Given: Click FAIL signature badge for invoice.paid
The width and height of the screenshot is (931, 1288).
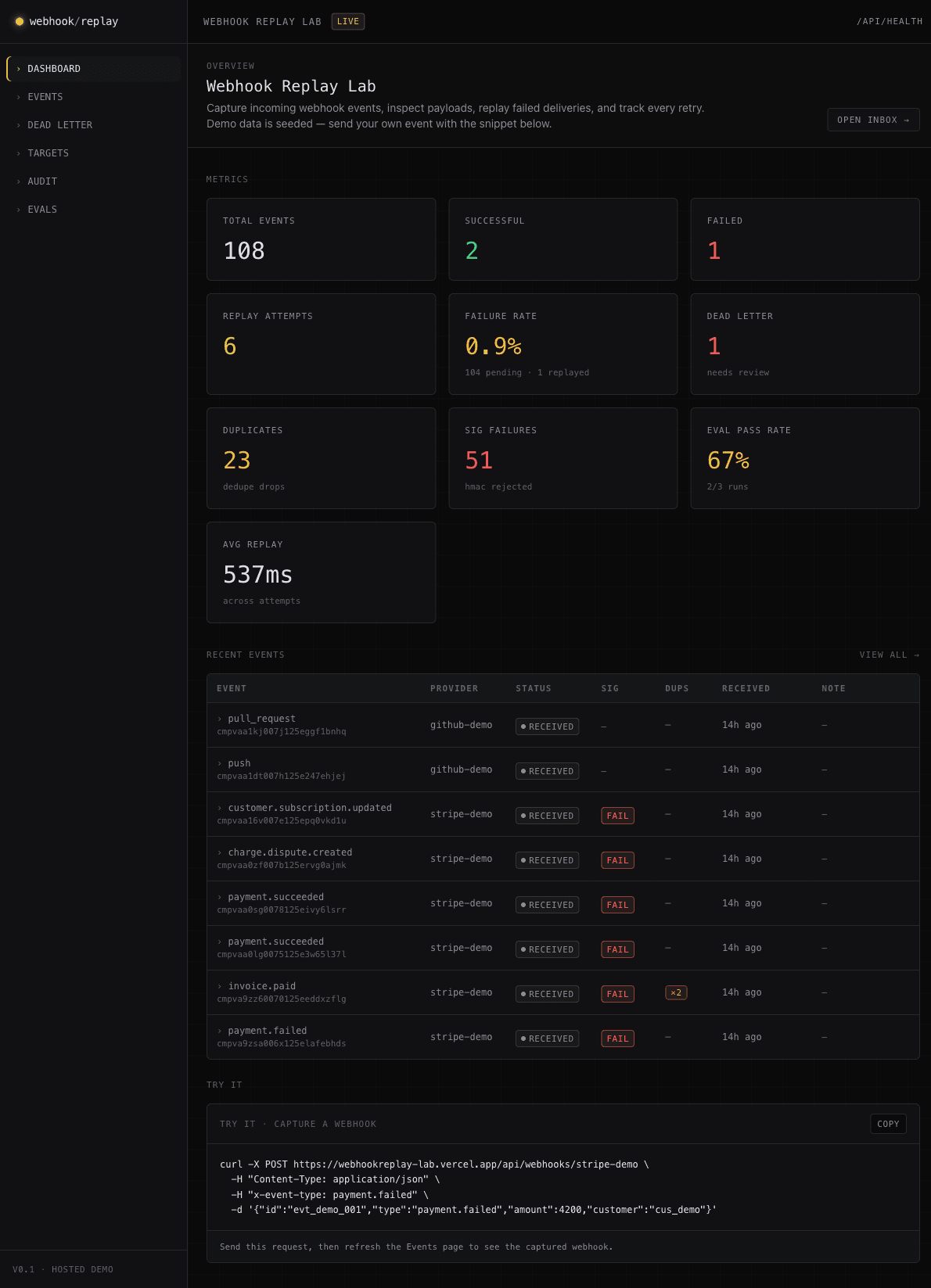Looking at the screenshot, I should 617,994.
